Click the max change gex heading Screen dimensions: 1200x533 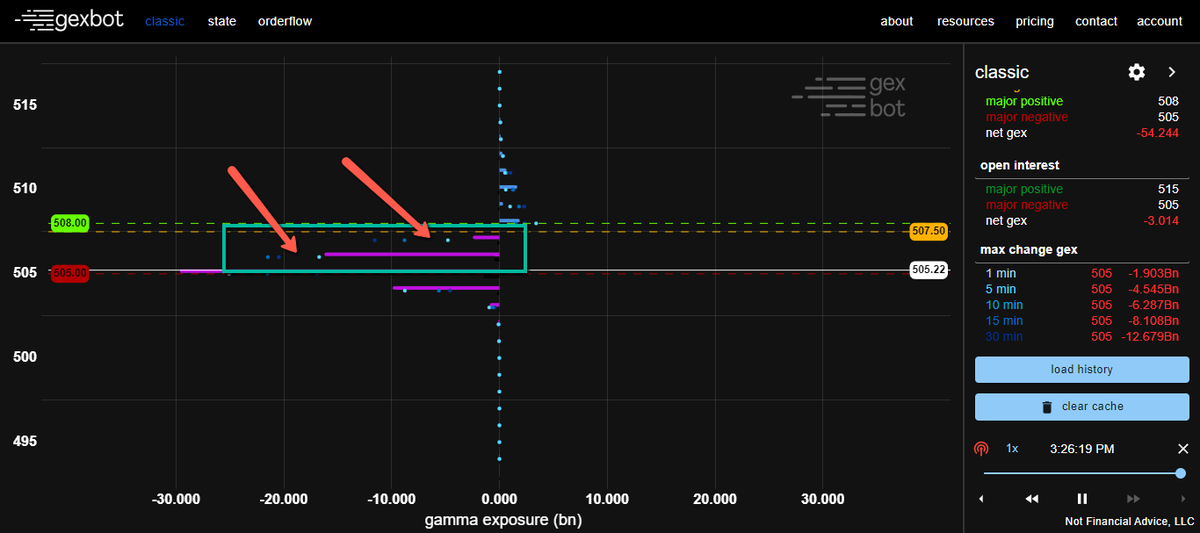click(1031, 249)
